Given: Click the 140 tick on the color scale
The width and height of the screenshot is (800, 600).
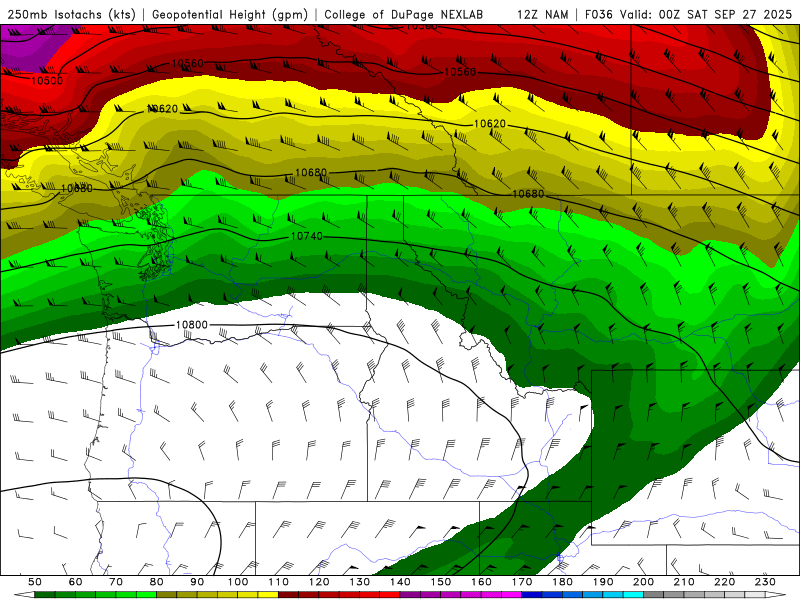Looking at the screenshot, I should point(400,582).
